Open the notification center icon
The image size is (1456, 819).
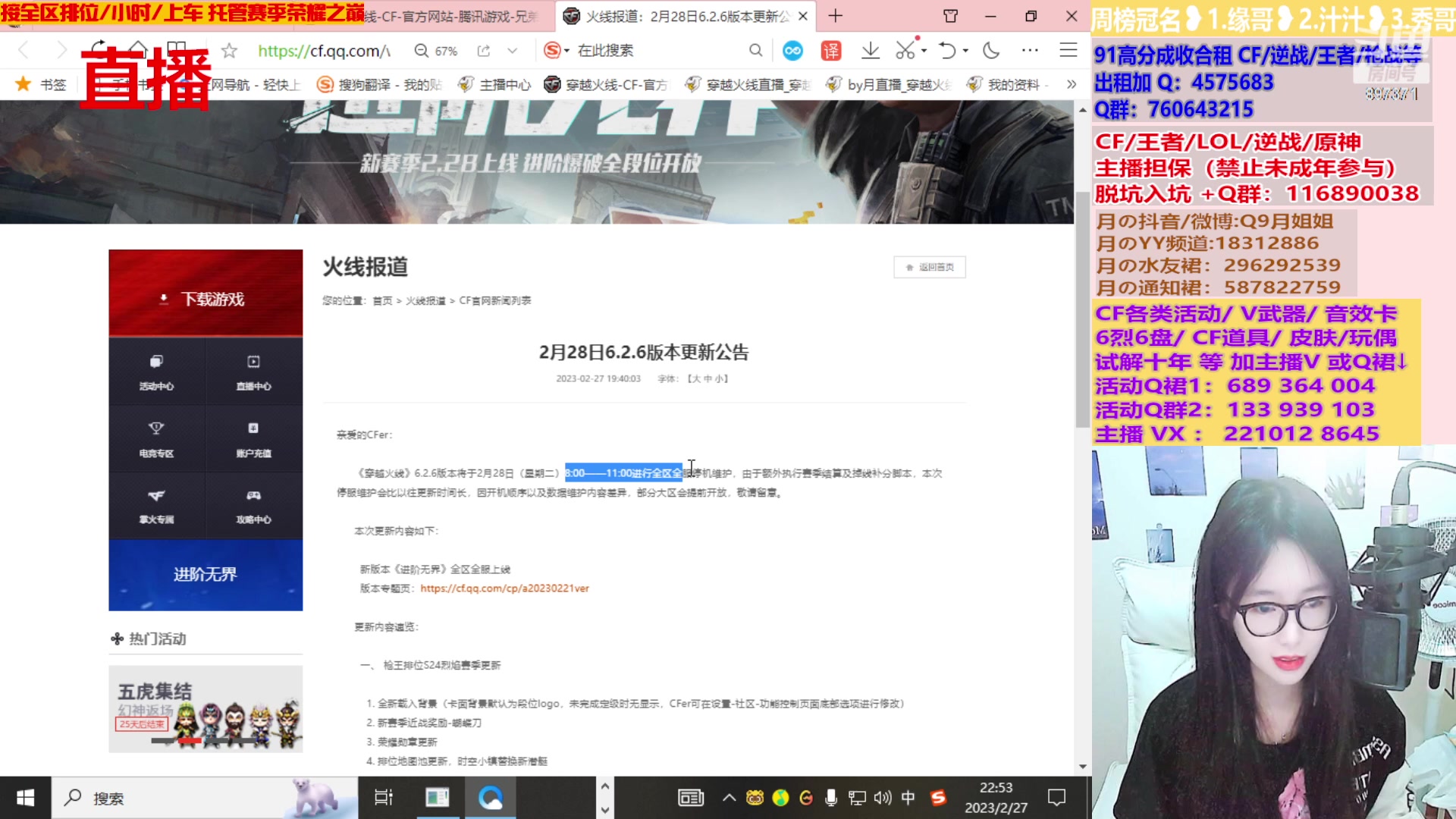coord(1056,798)
